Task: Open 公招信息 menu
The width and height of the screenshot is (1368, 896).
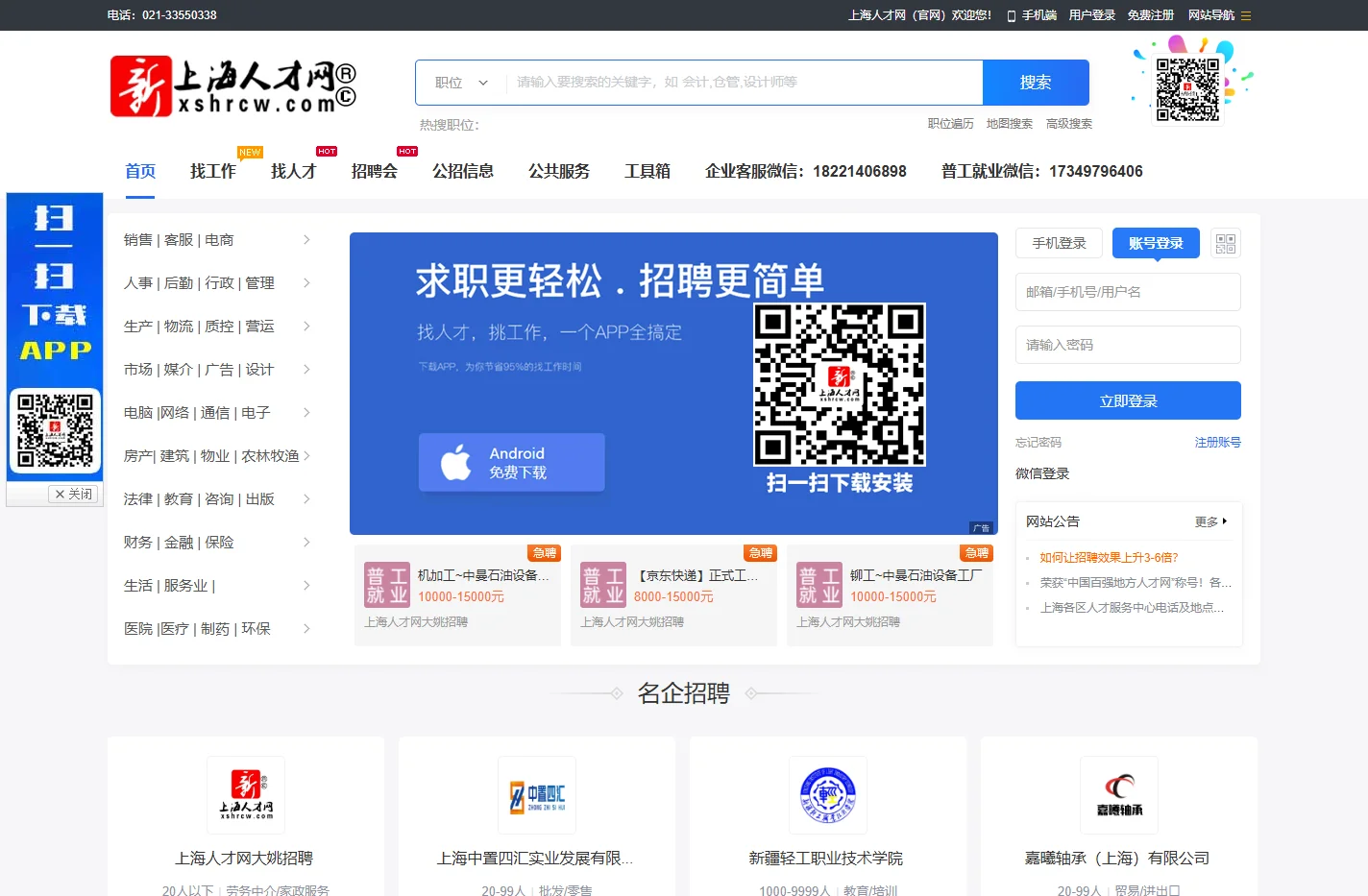Action: pyautogui.click(x=463, y=171)
